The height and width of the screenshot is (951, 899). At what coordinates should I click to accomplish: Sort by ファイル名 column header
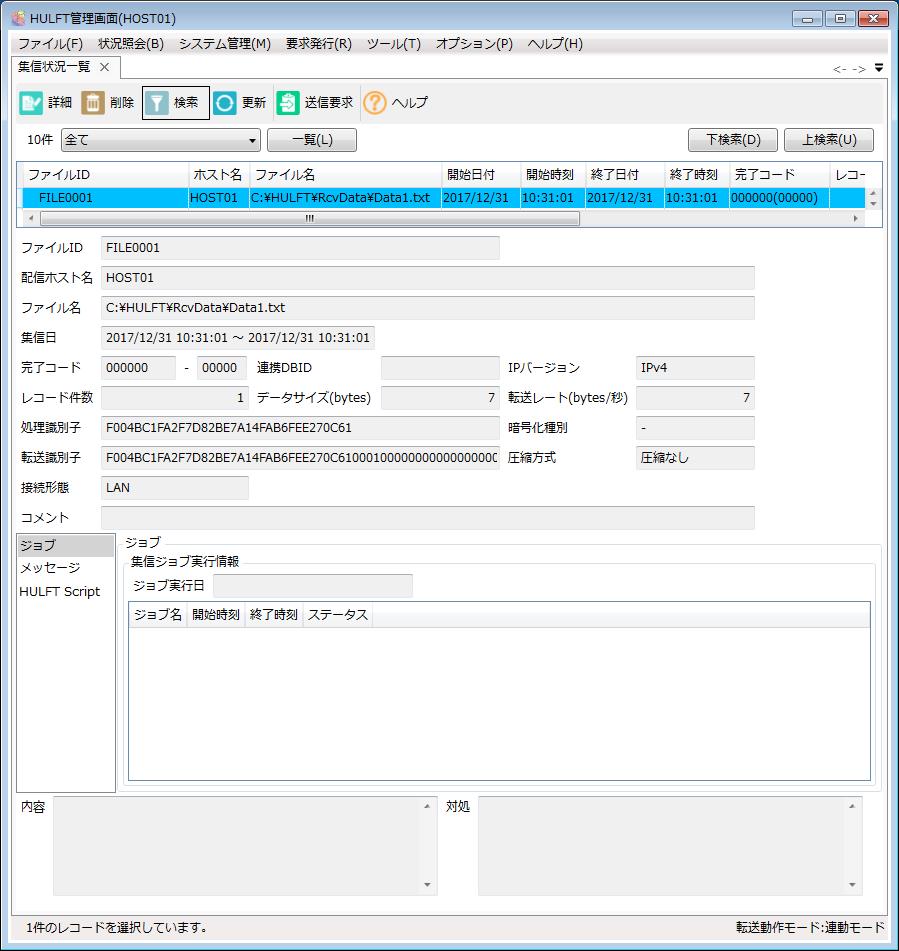point(345,175)
